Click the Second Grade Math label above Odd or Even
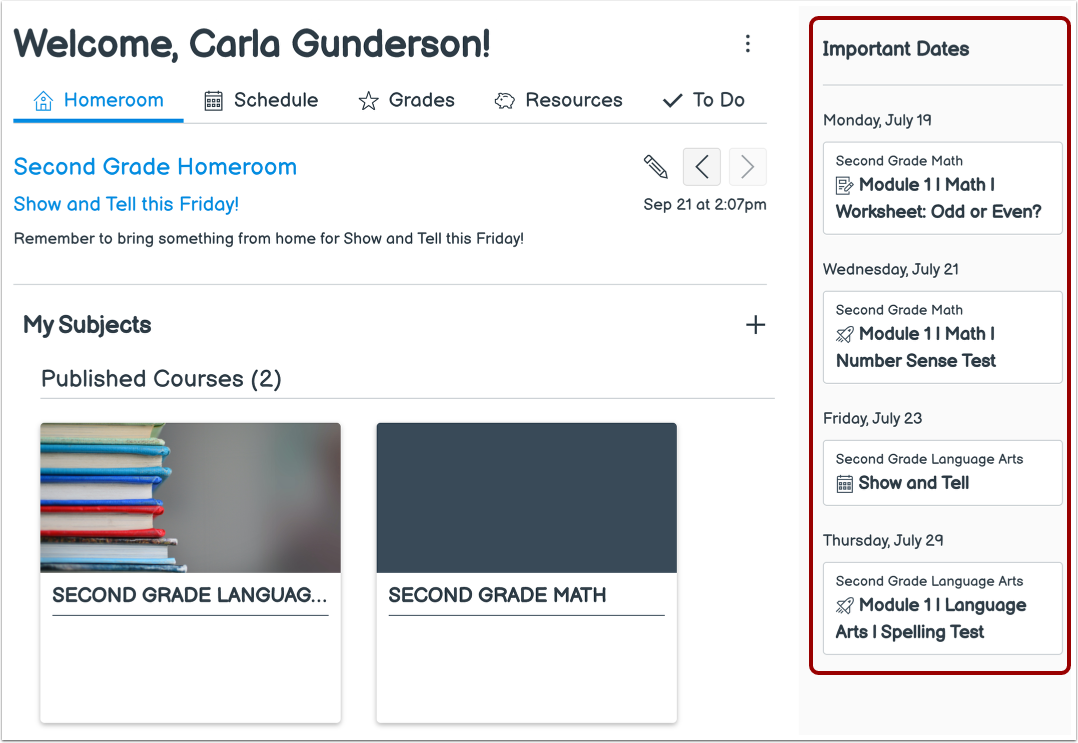This screenshot has height=743, width=1078. tap(899, 161)
